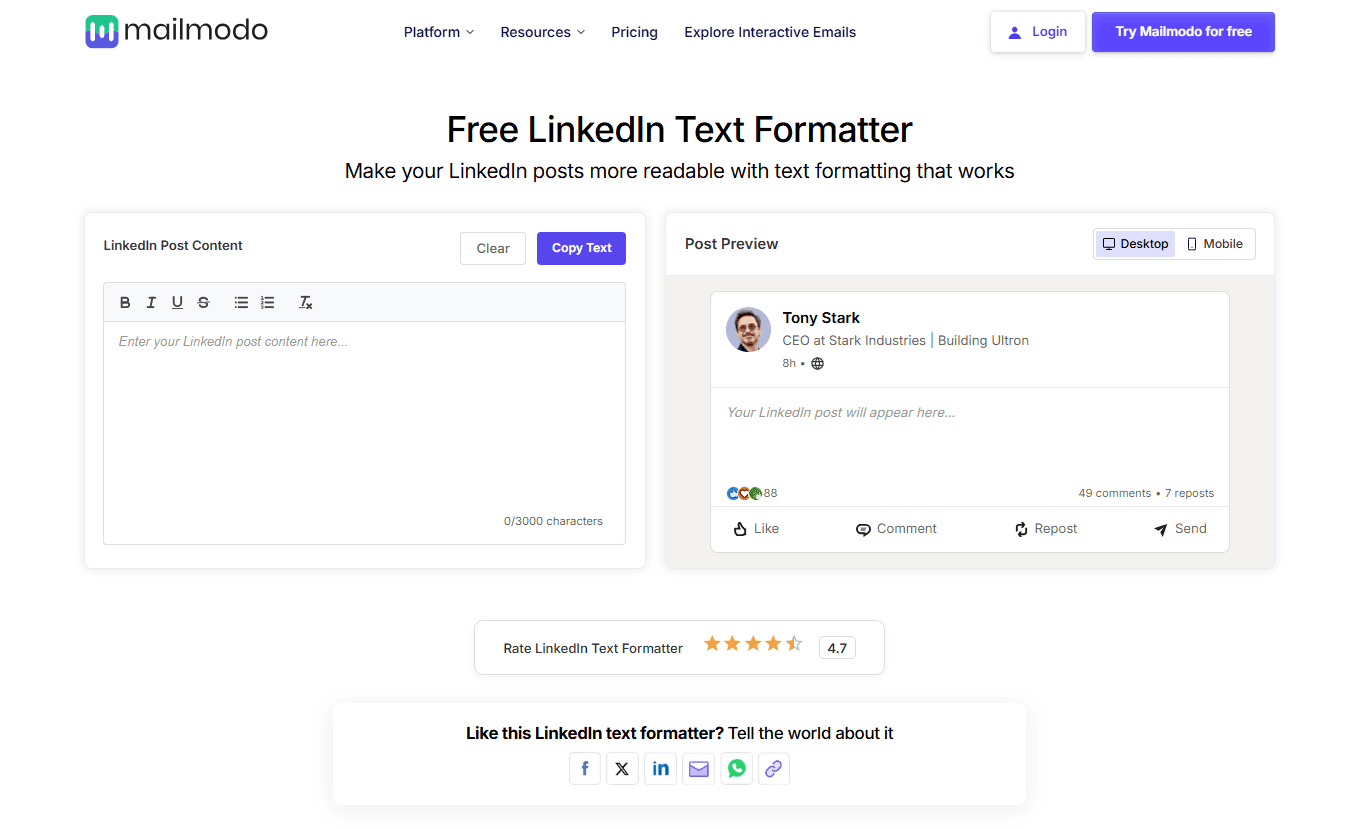Viewport: 1347px width, 829px height.
Task: Click the Post Preview label
Action: [x=731, y=244]
